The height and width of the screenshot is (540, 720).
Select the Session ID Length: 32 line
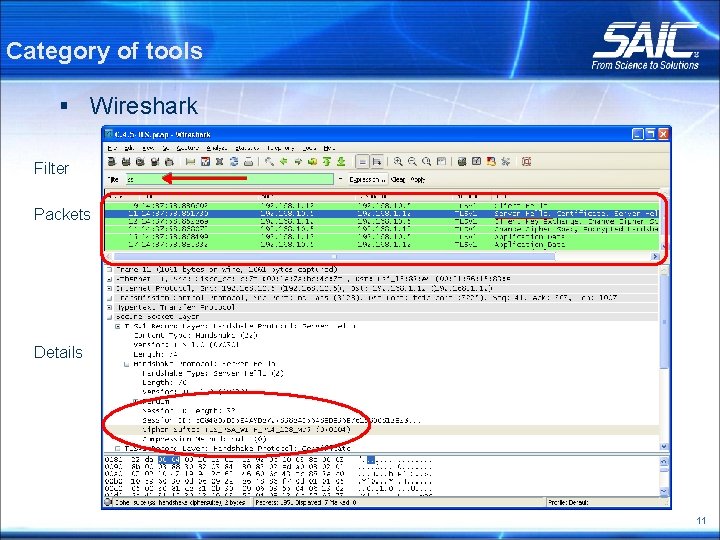click(x=189, y=411)
